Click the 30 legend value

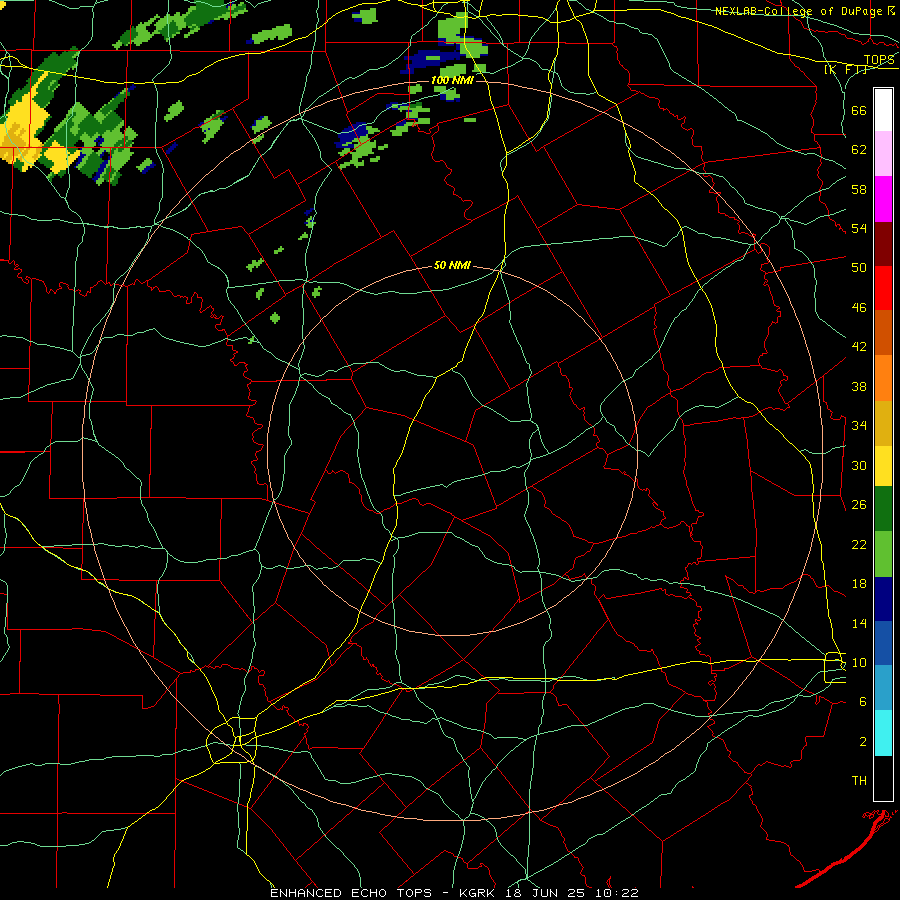(859, 465)
